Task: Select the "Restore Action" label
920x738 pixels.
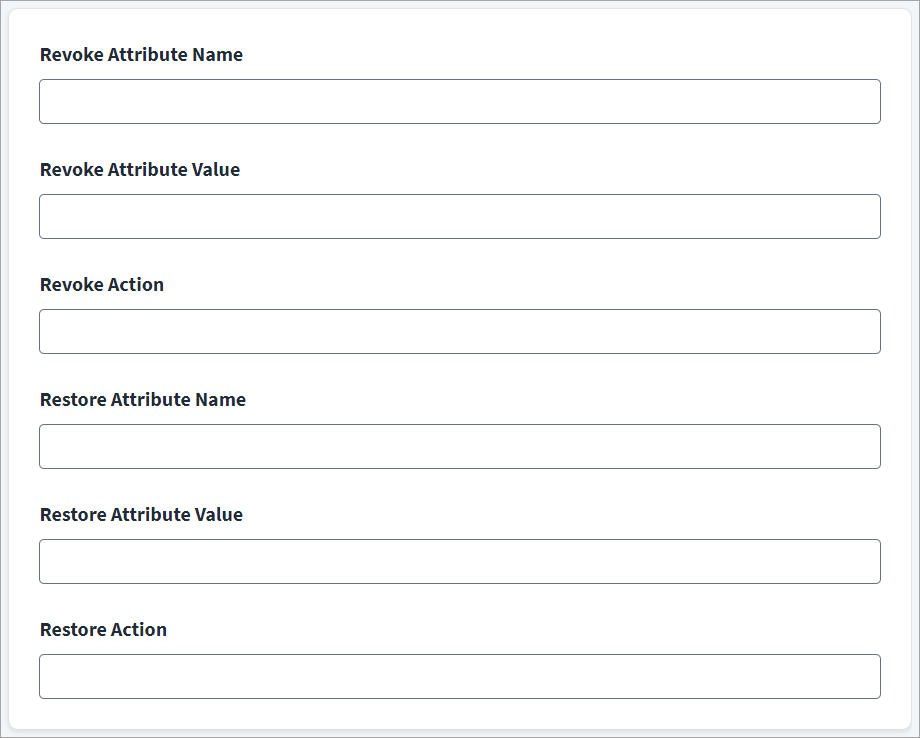Action: pos(103,630)
